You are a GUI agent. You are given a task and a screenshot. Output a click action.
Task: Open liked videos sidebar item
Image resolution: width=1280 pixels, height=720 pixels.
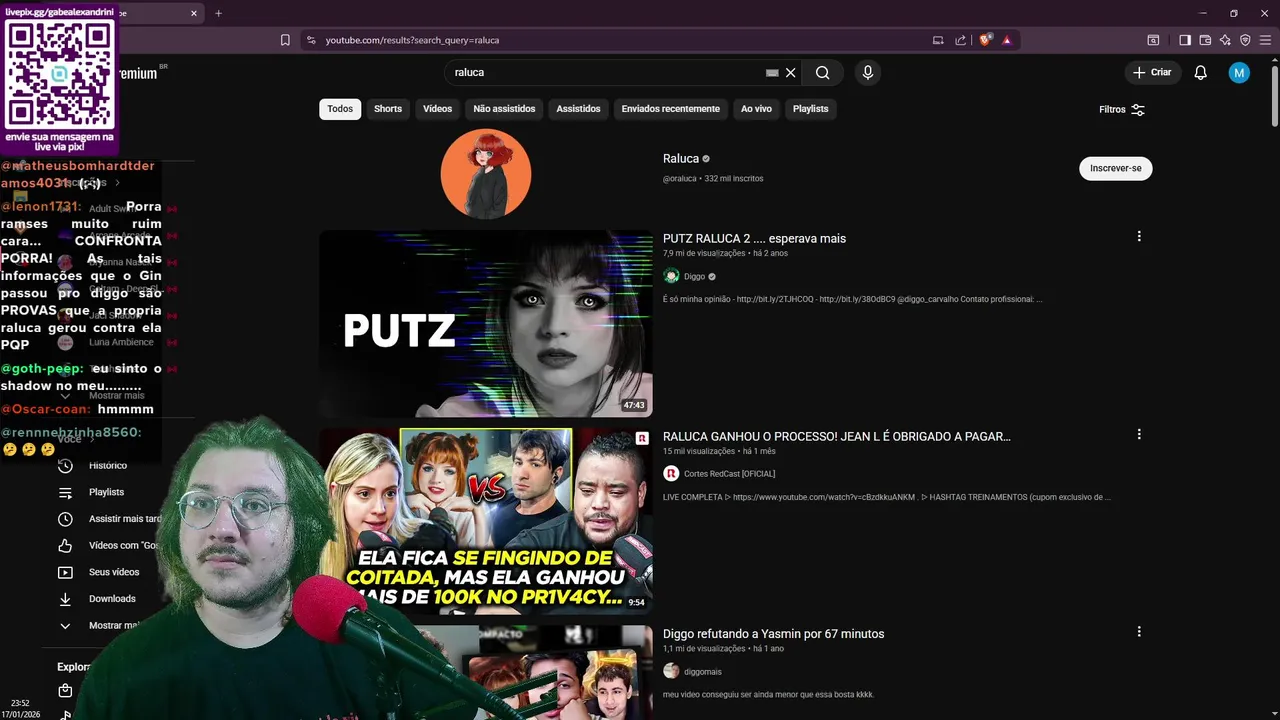tap(110, 545)
